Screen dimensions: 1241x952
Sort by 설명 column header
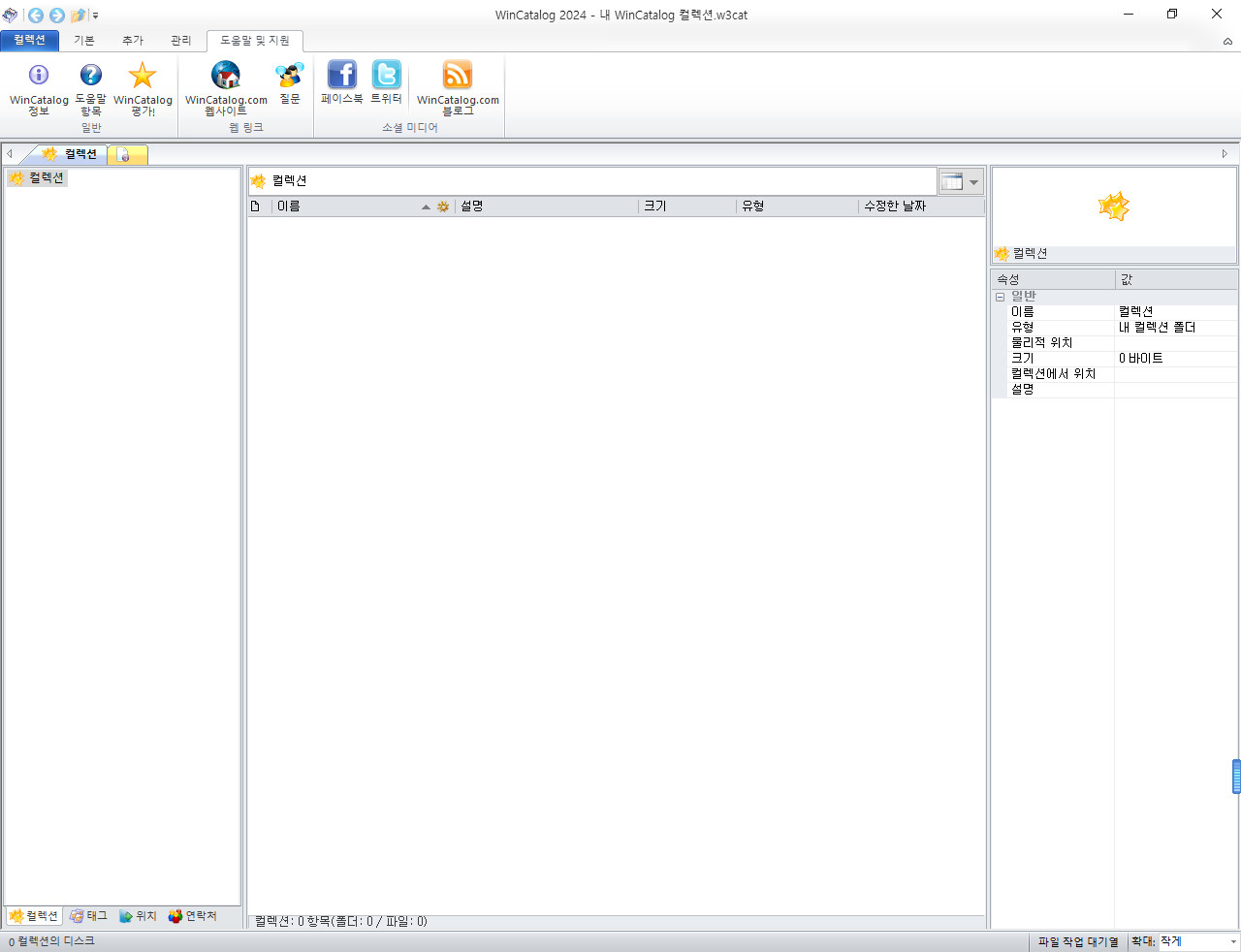click(x=546, y=206)
